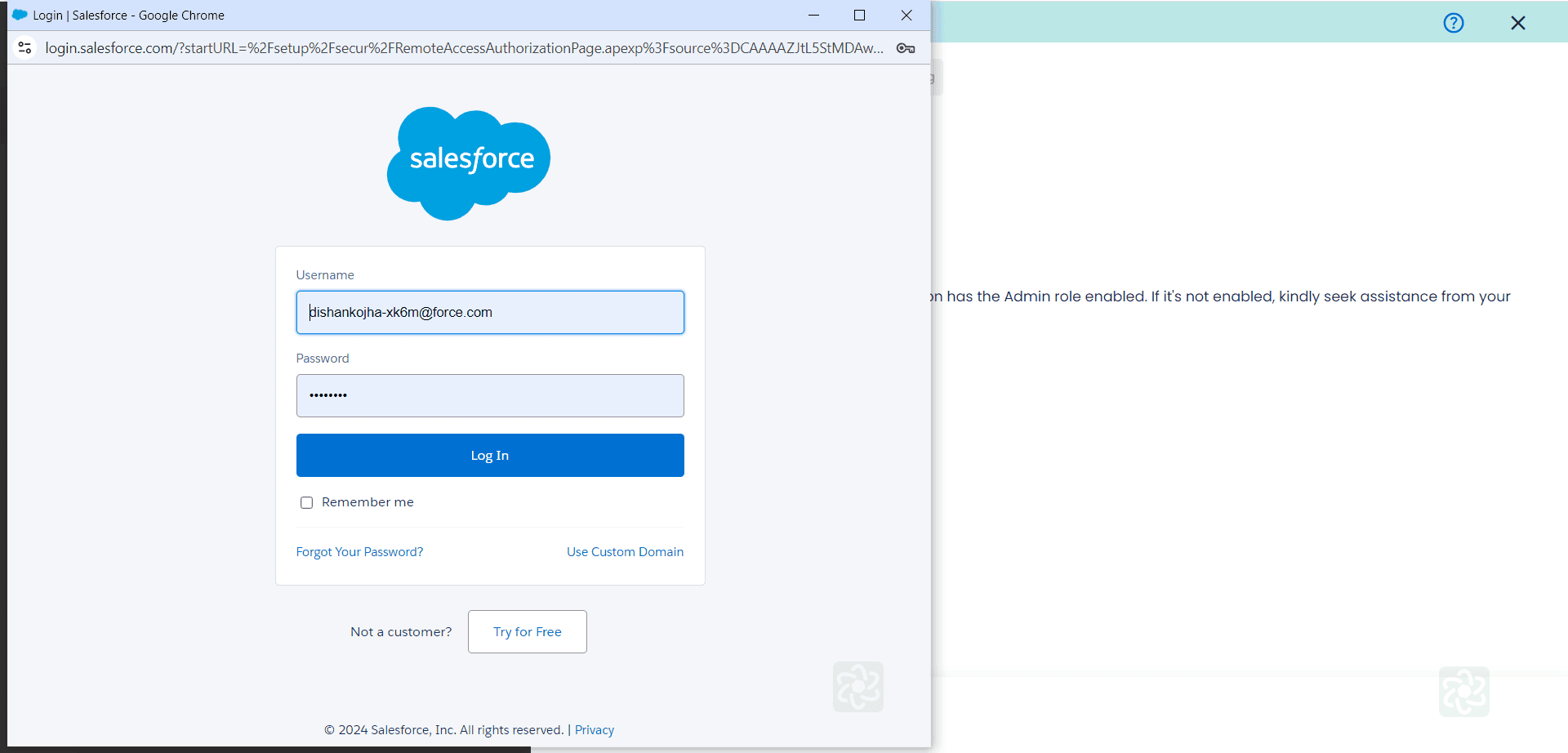1568x753 pixels.
Task: Open Forgot Your Password link
Action: [x=359, y=552]
